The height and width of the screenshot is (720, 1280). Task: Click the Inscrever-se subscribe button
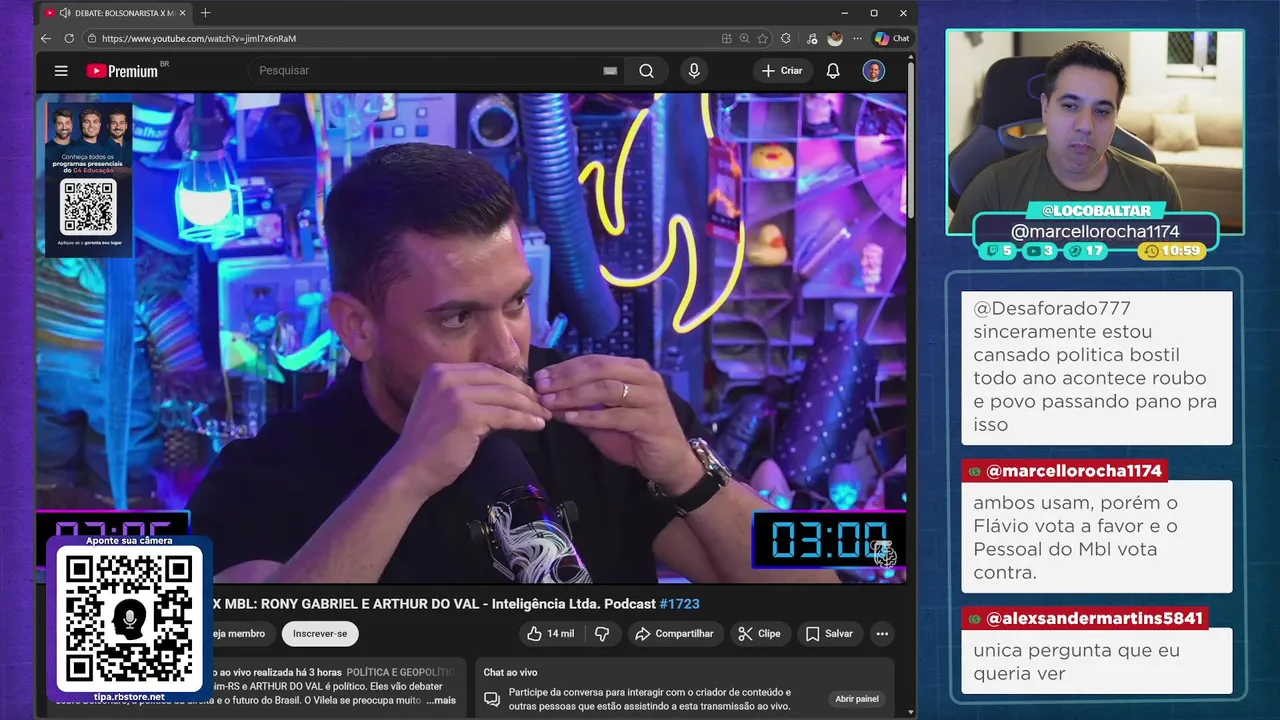point(320,634)
